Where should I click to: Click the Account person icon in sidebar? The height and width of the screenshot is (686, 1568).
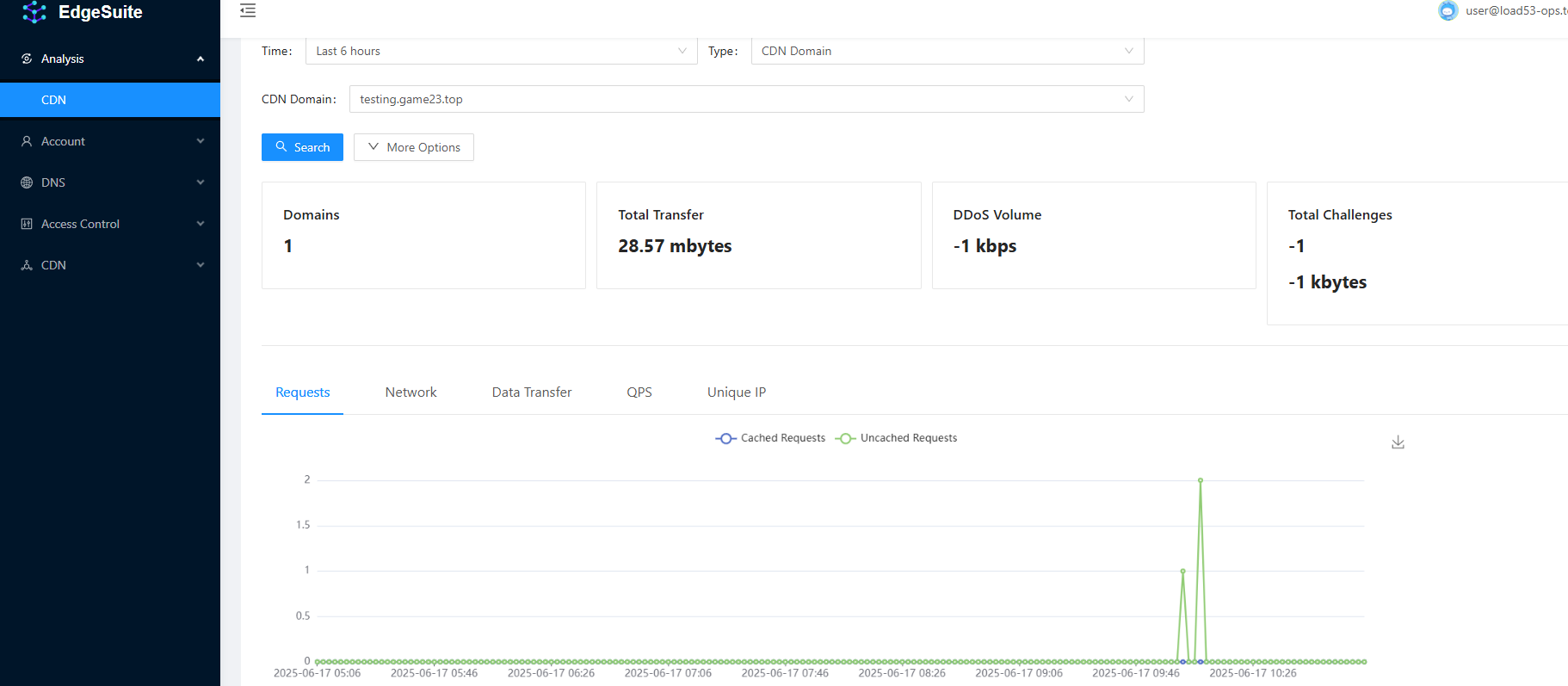click(27, 141)
